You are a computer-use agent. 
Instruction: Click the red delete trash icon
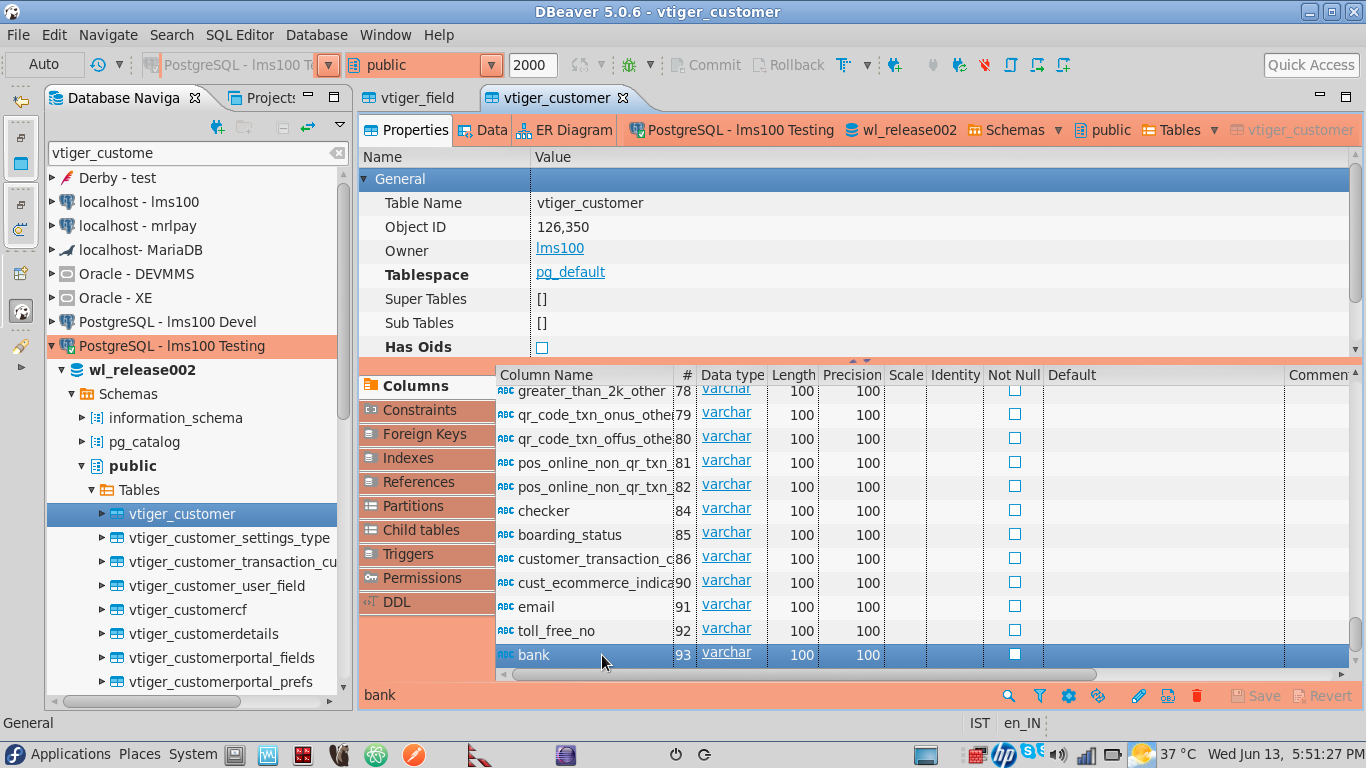click(1197, 696)
